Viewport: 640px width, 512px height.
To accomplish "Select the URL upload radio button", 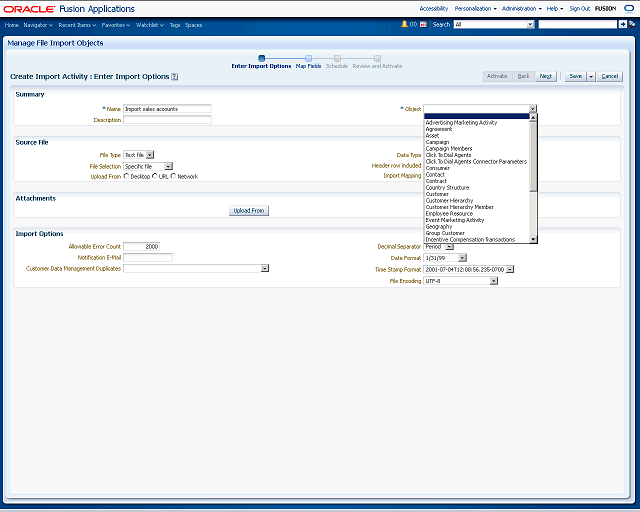I will (x=155, y=176).
